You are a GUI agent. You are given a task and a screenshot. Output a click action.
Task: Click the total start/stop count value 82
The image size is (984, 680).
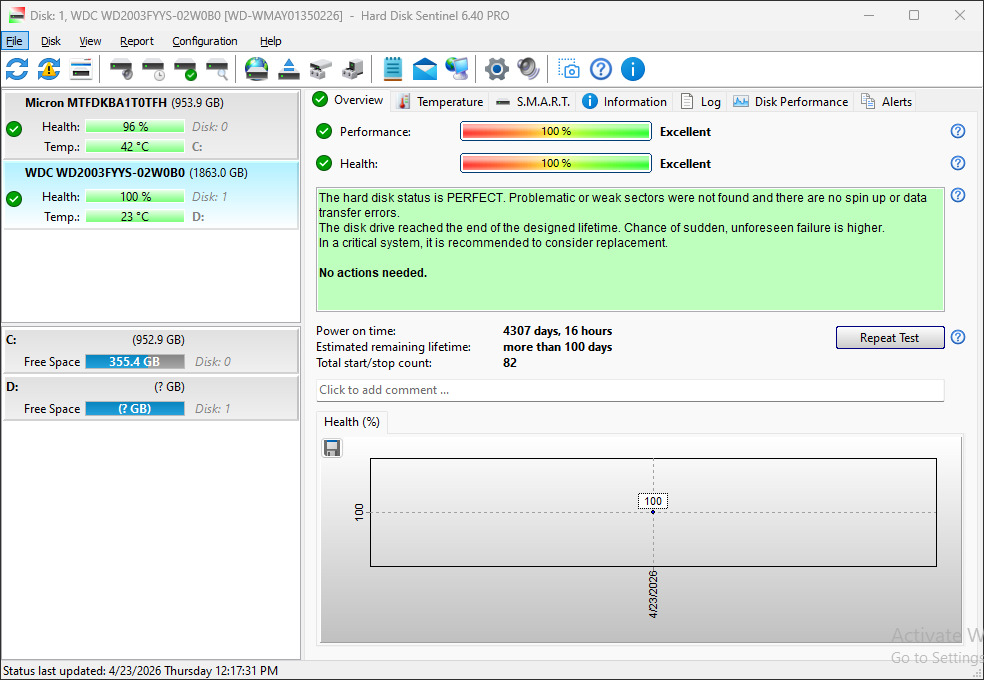(510, 363)
